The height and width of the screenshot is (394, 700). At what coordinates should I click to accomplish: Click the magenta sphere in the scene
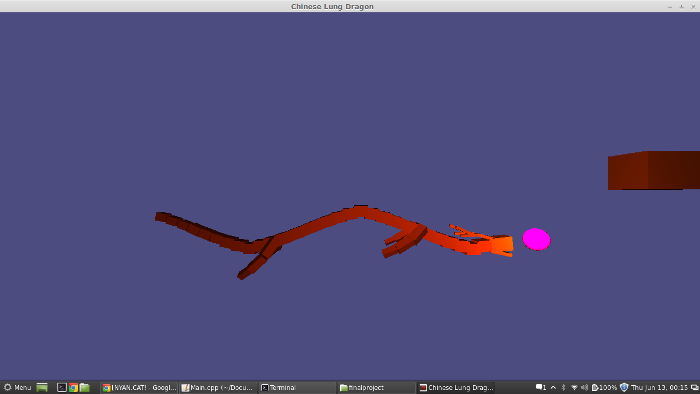click(537, 239)
